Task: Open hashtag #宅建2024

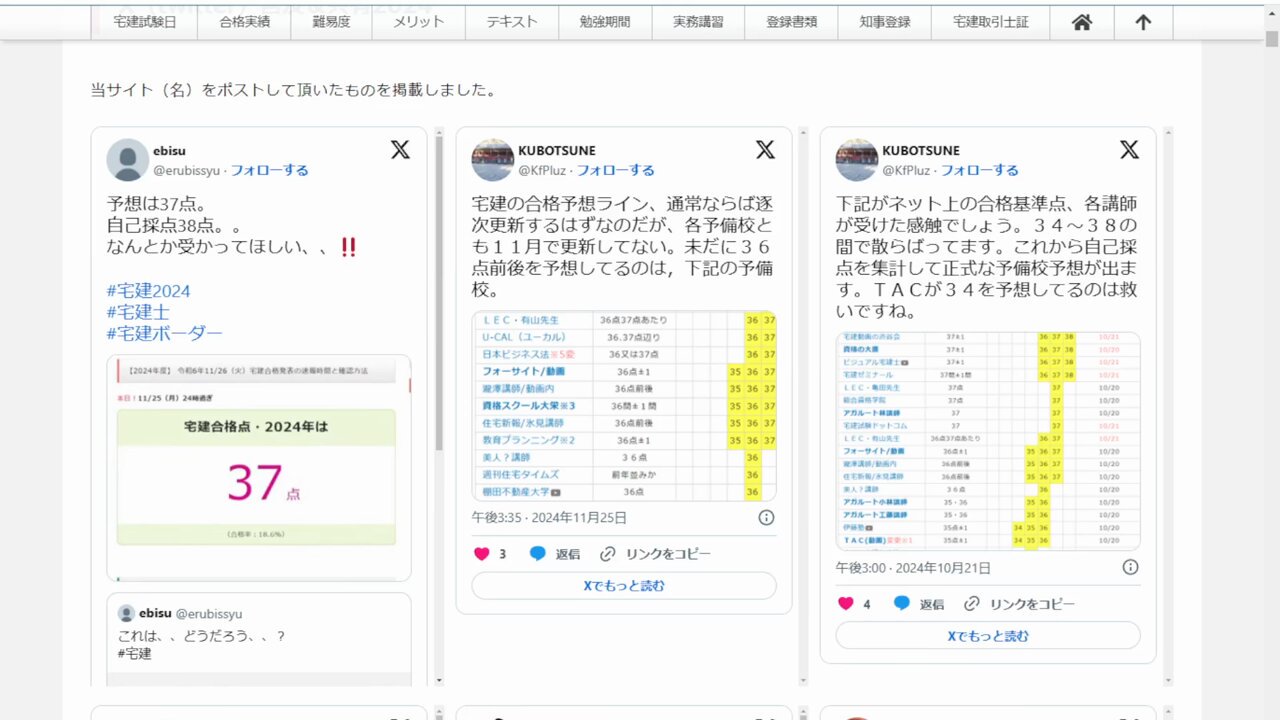Action: click(x=148, y=291)
